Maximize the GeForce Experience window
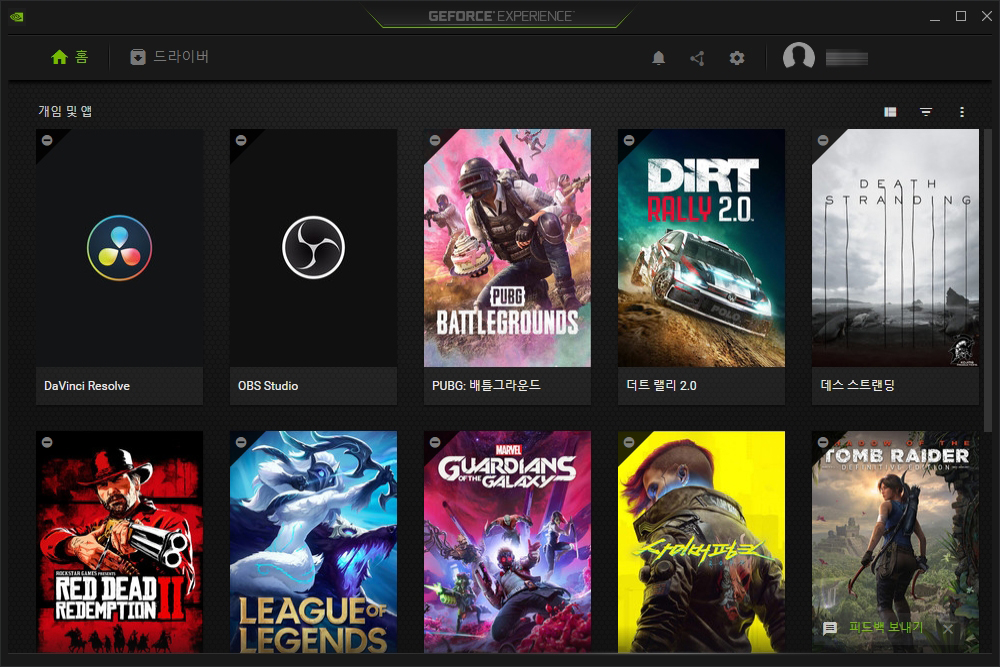The image size is (1000, 667). 960,16
